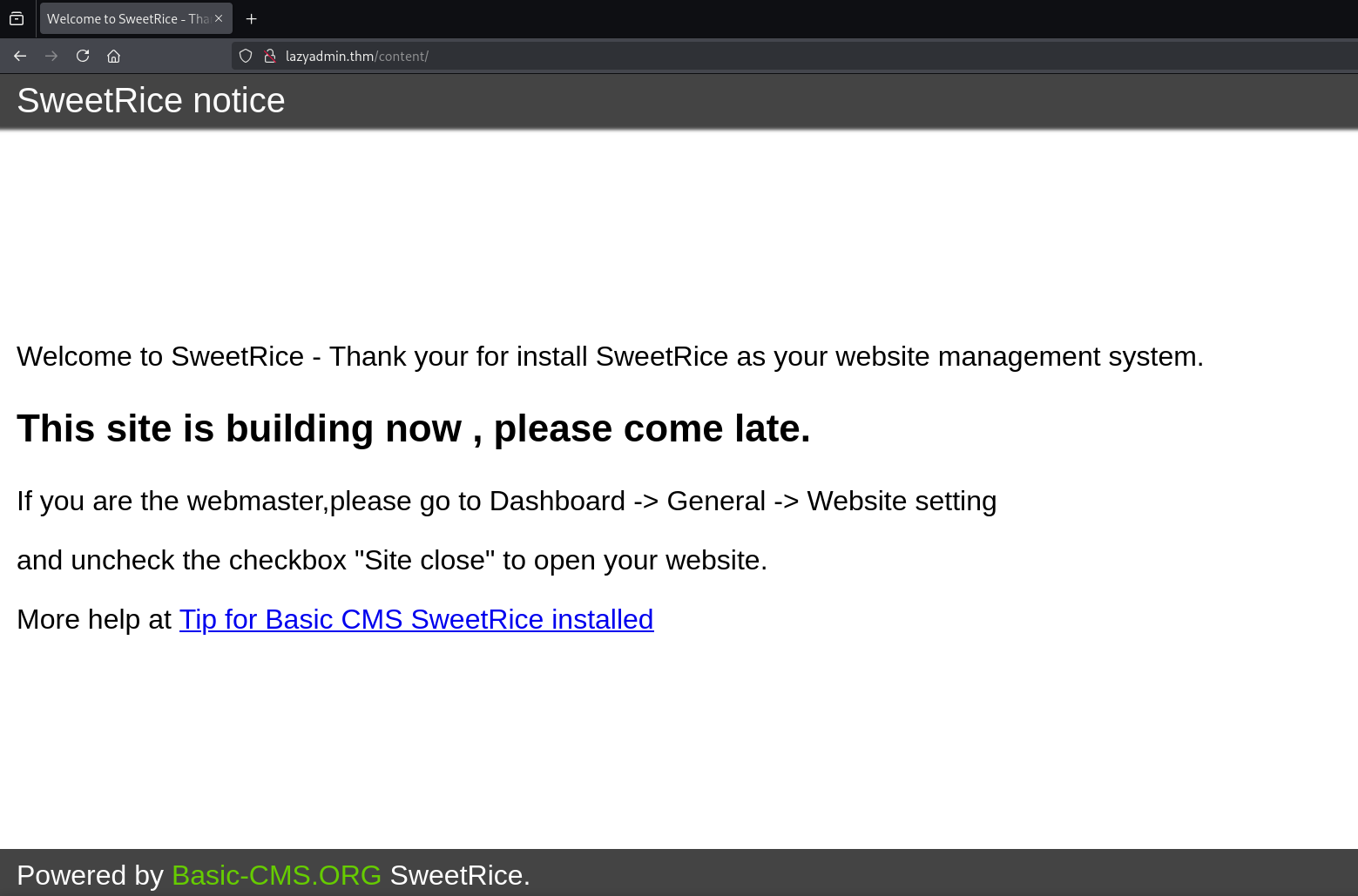This screenshot has width=1358, height=896.
Task: Click the 'Welcome to SweetRice' paragraph text
Action: pos(610,357)
